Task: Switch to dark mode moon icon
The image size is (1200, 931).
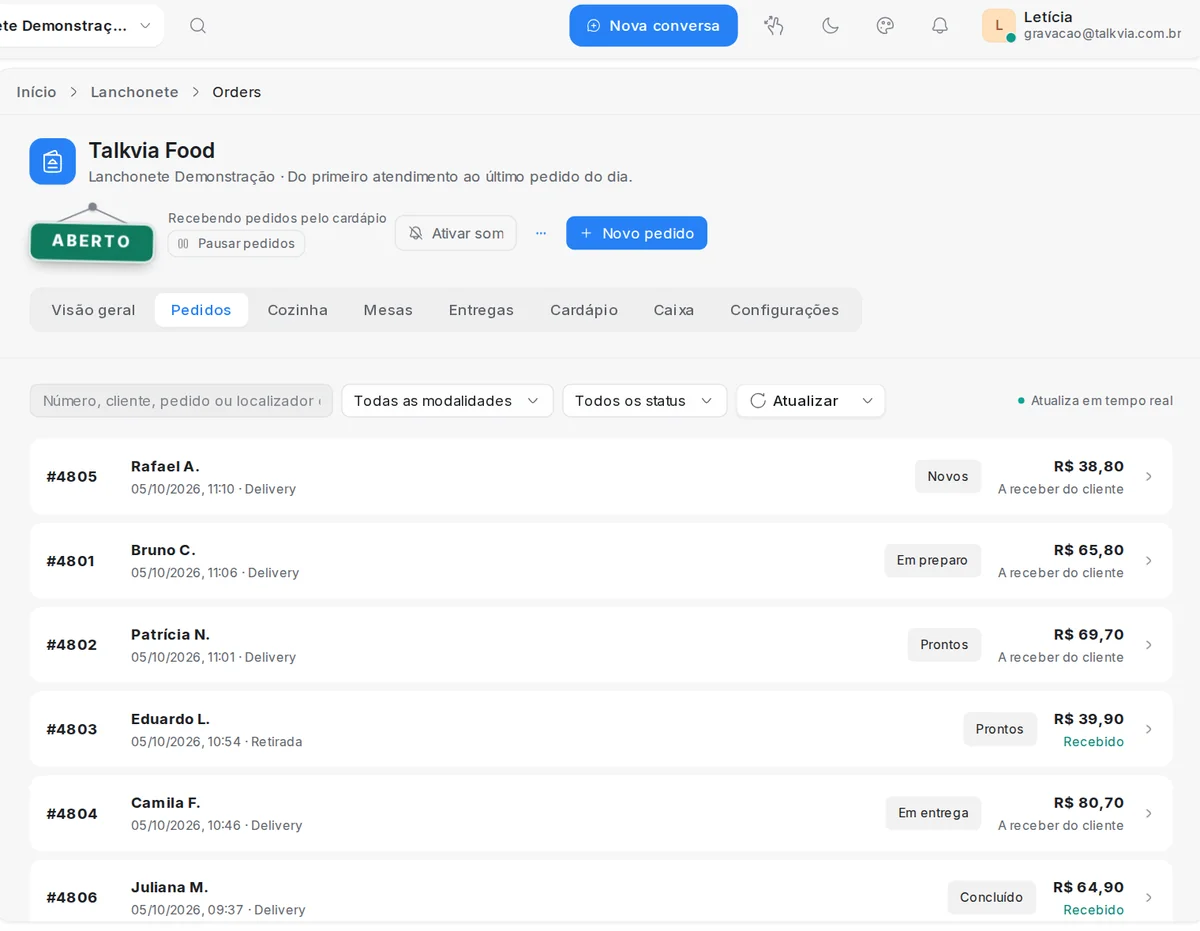Action: click(x=830, y=26)
